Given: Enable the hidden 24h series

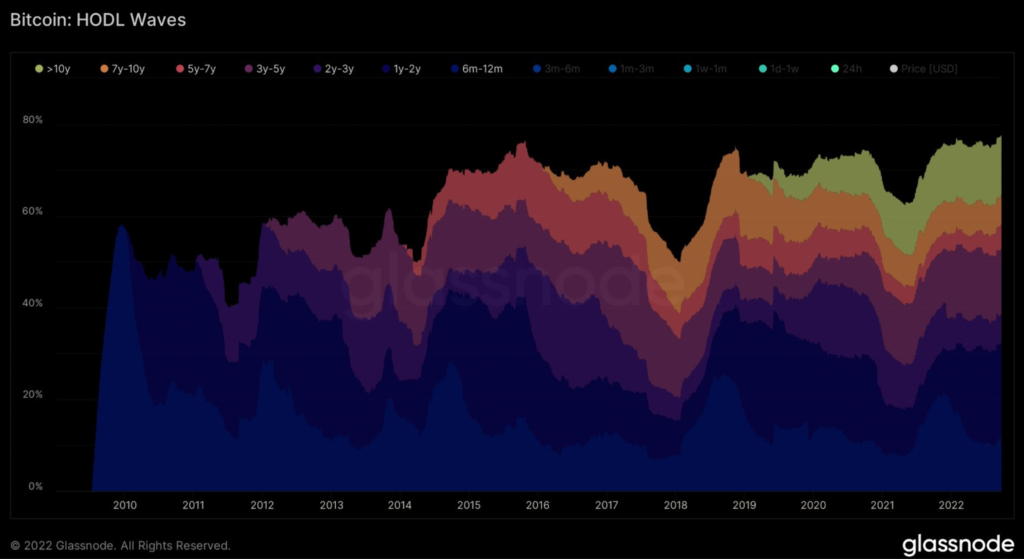Looking at the screenshot, I should click(x=846, y=69).
